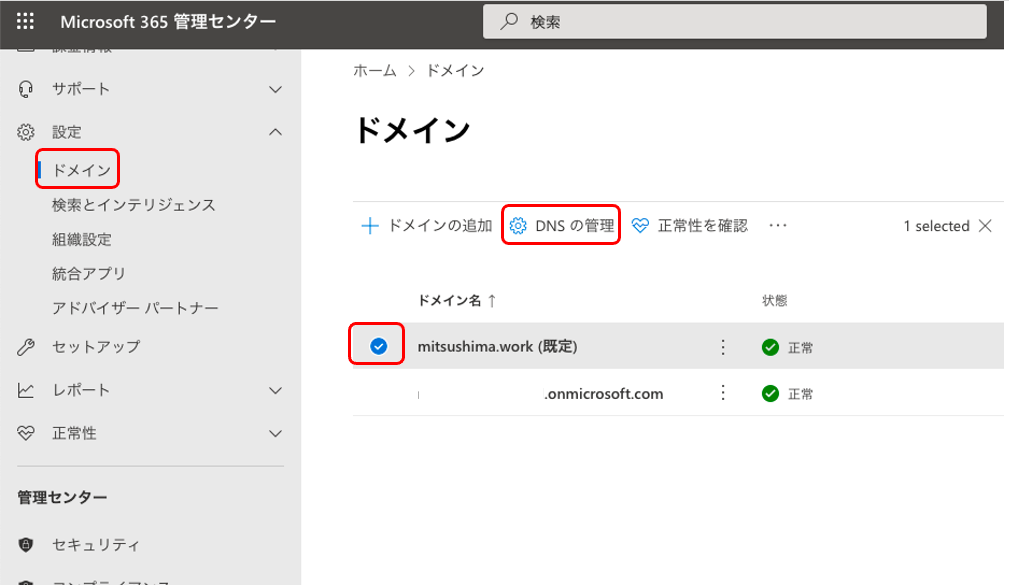The height and width of the screenshot is (585, 1009).
Task: Open 統合アプリ in the sidebar
Action: tap(89, 274)
